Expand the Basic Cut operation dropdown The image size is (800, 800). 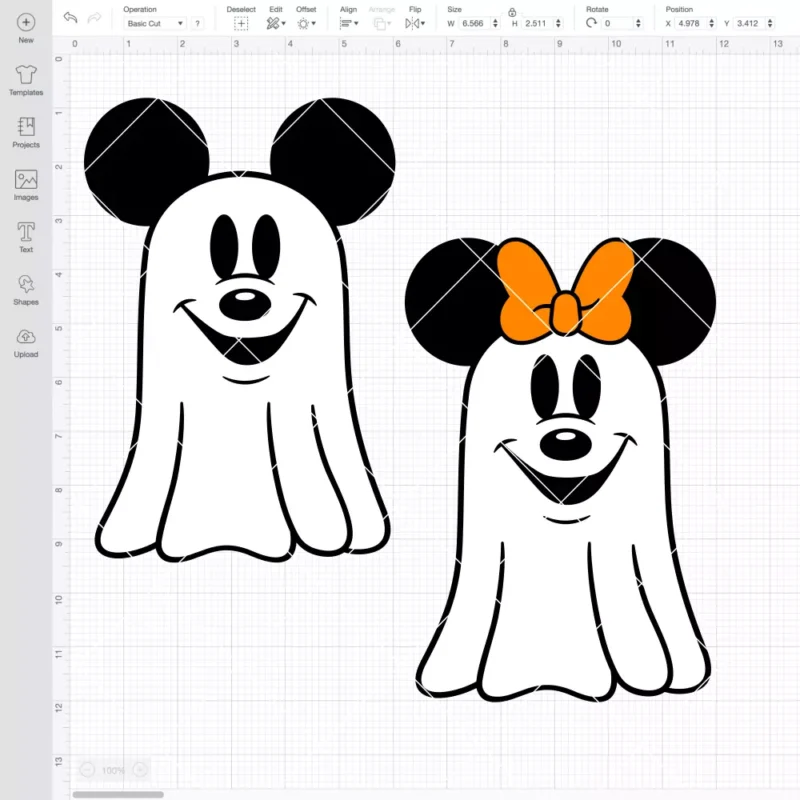pos(155,23)
